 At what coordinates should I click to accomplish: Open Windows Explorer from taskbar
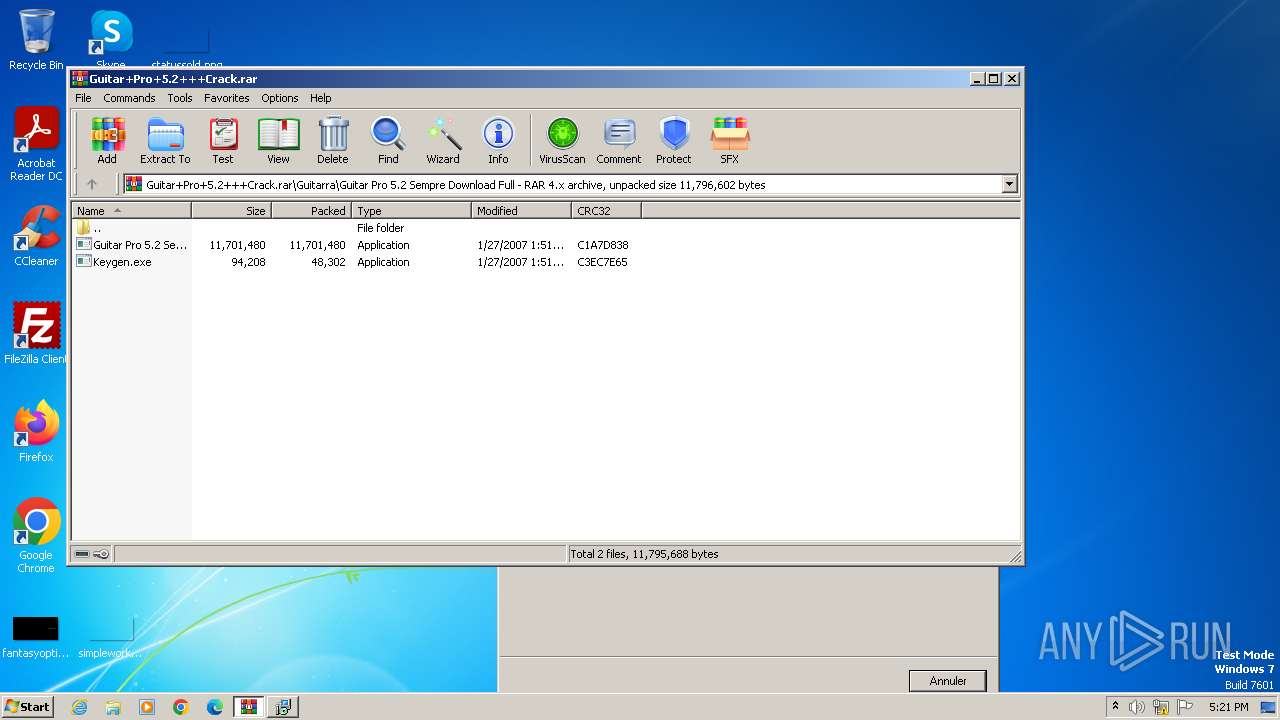click(113, 707)
